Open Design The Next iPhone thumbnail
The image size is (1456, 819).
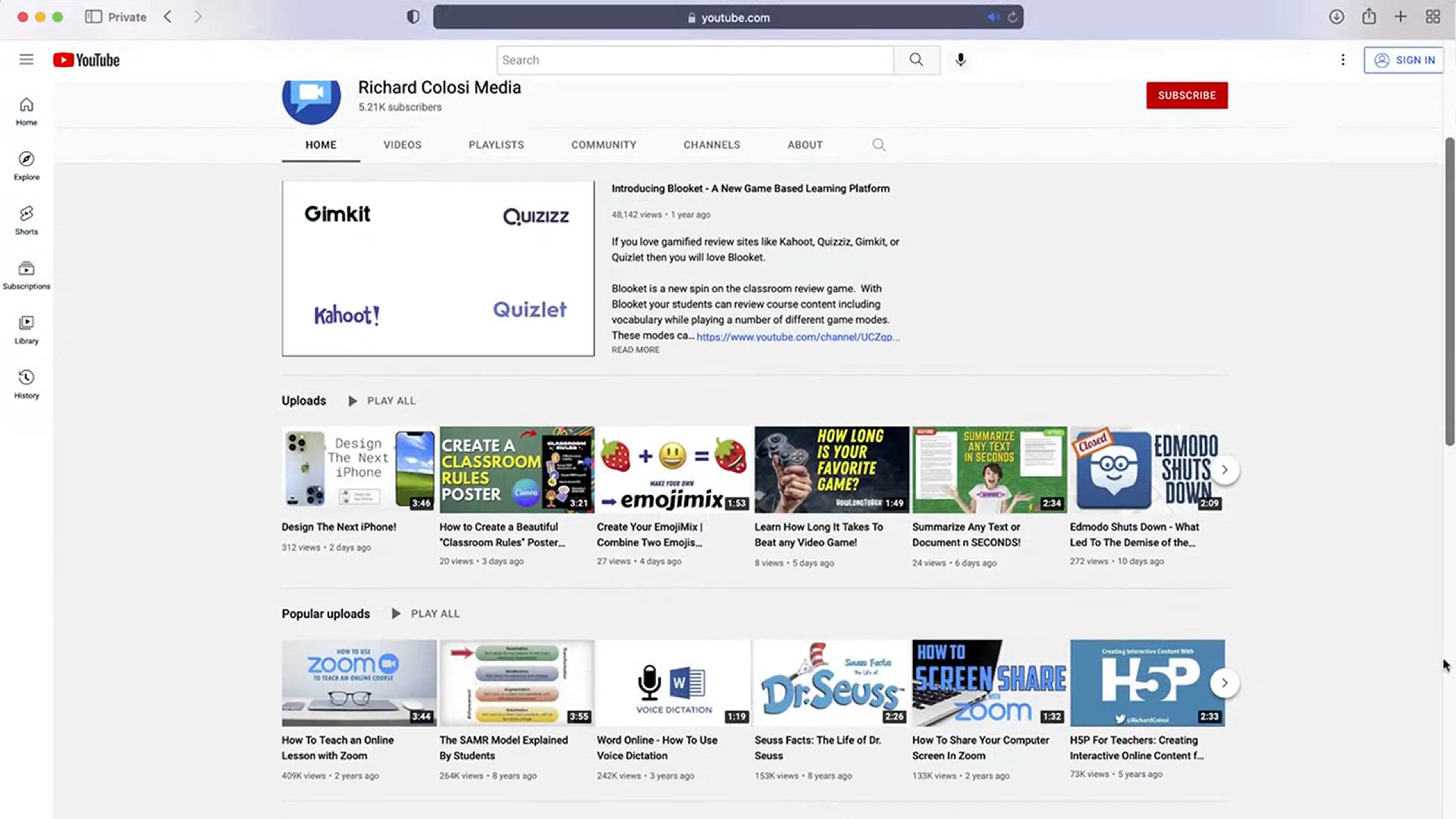[x=359, y=470]
